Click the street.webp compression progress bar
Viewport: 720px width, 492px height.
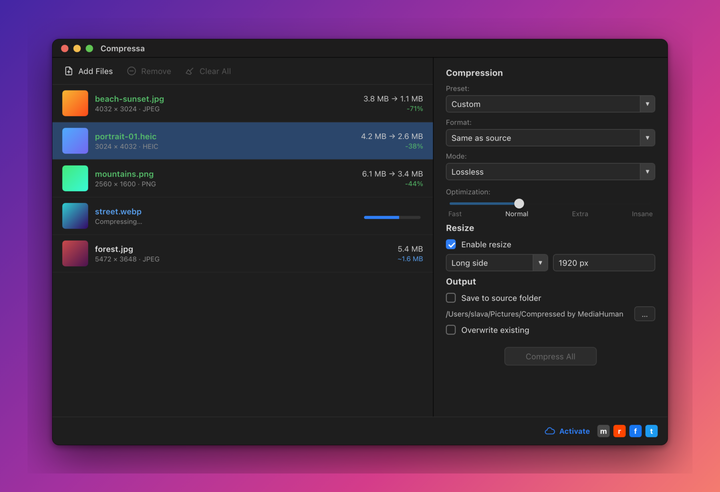tap(392, 217)
